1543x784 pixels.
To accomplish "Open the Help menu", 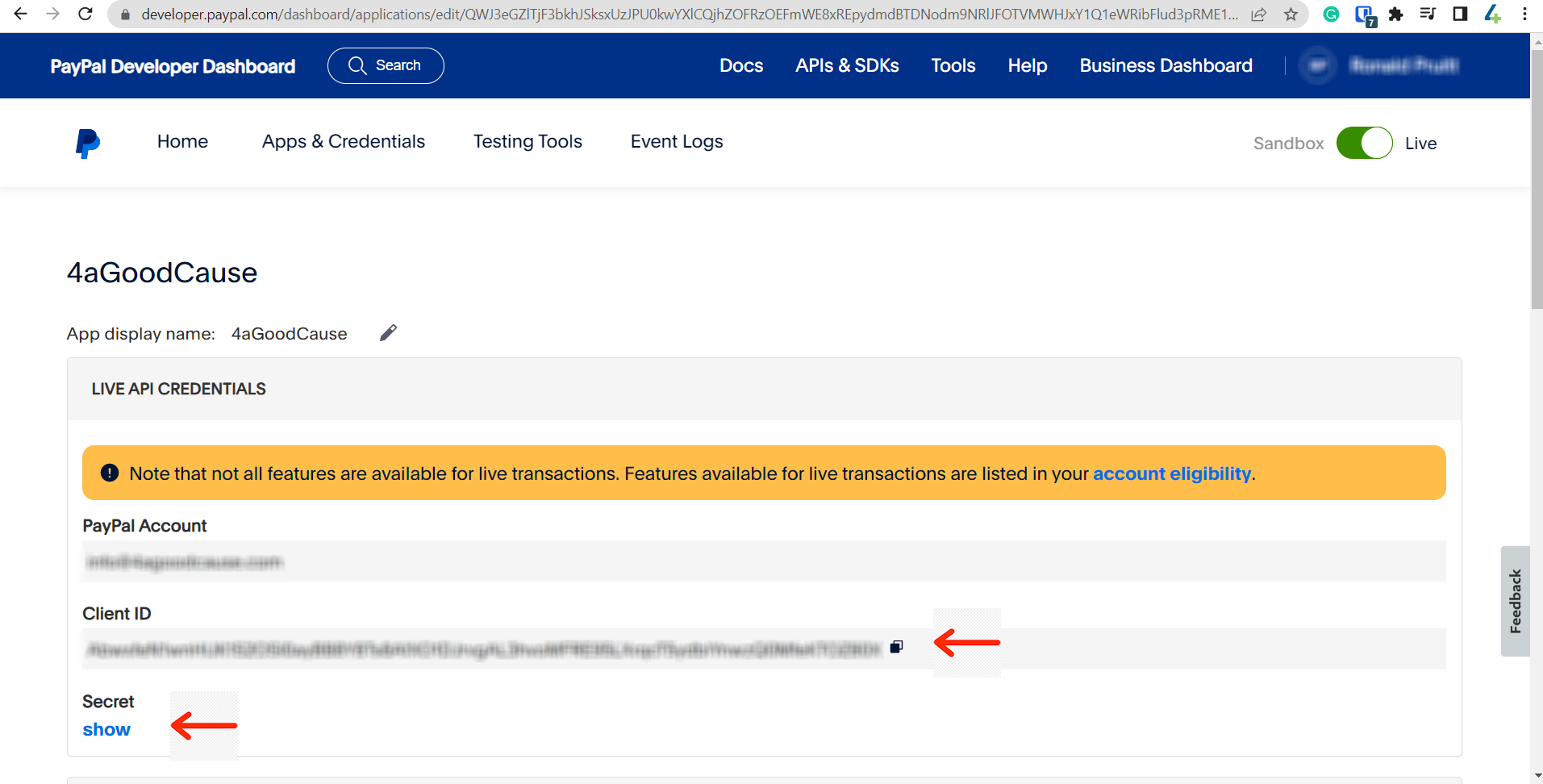I will click(x=1028, y=65).
